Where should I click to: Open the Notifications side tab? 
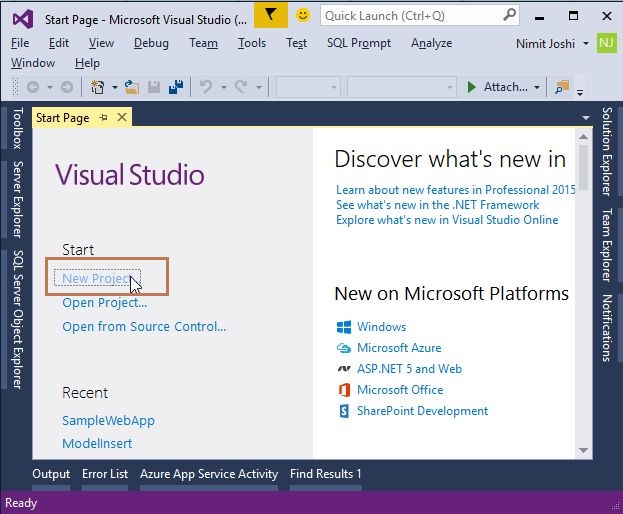point(606,328)
